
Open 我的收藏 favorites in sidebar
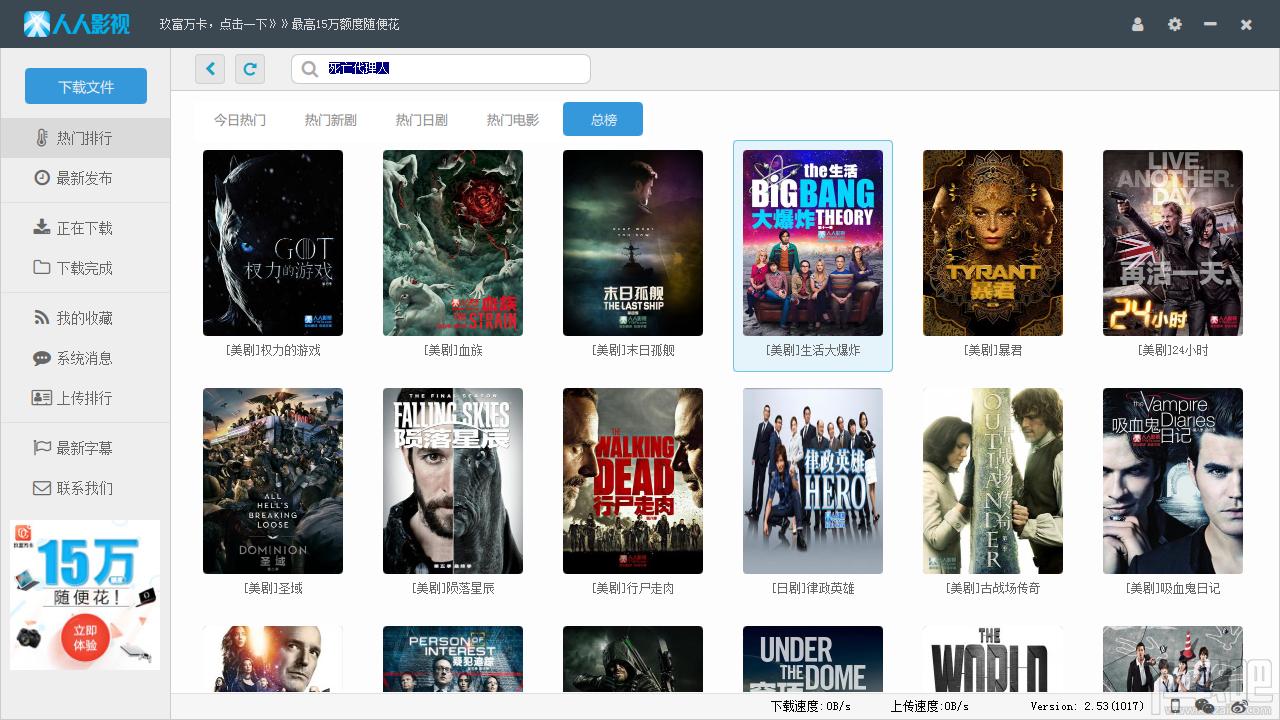tap(85, 318)
